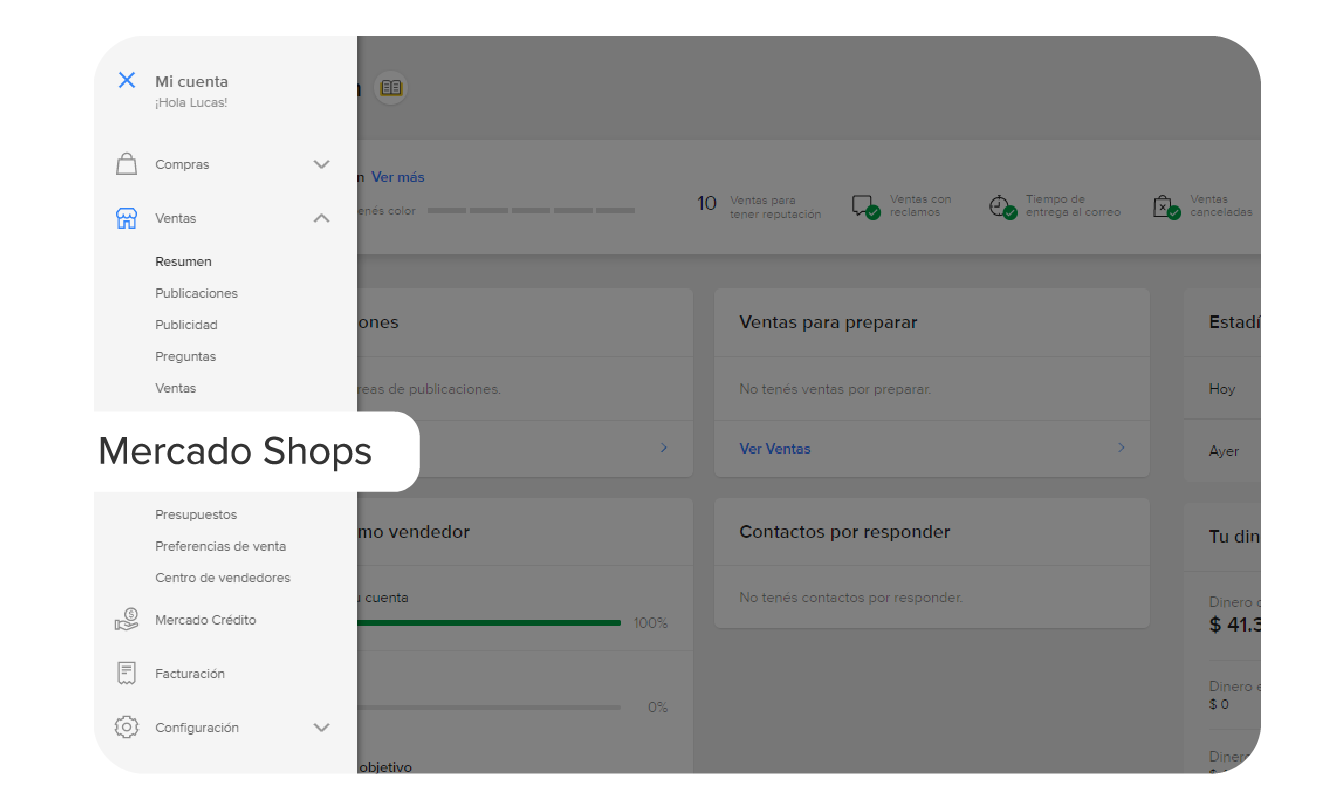The height and width of the screenshot is (811, 1319).
Task: Click the reputation color bar segments
Action: click(531, 210)
